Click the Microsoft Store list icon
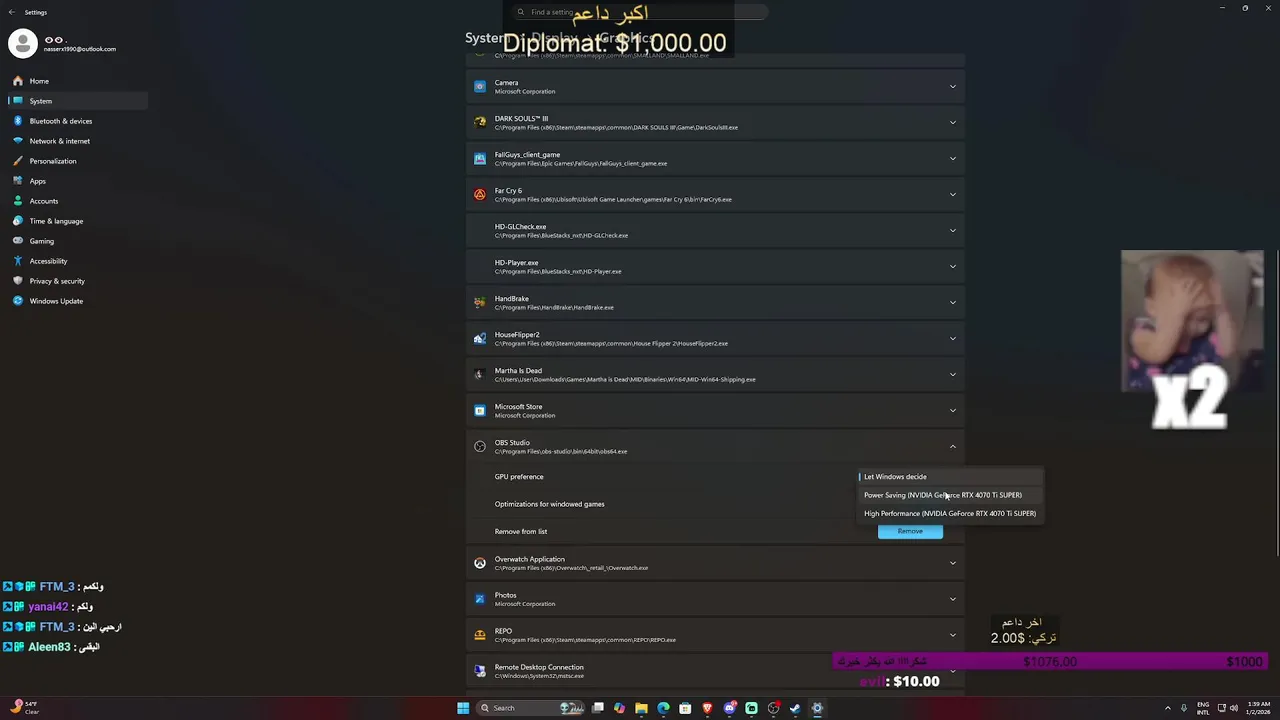This screenshot has height=720, width=1280. click(x=480, y=411)
